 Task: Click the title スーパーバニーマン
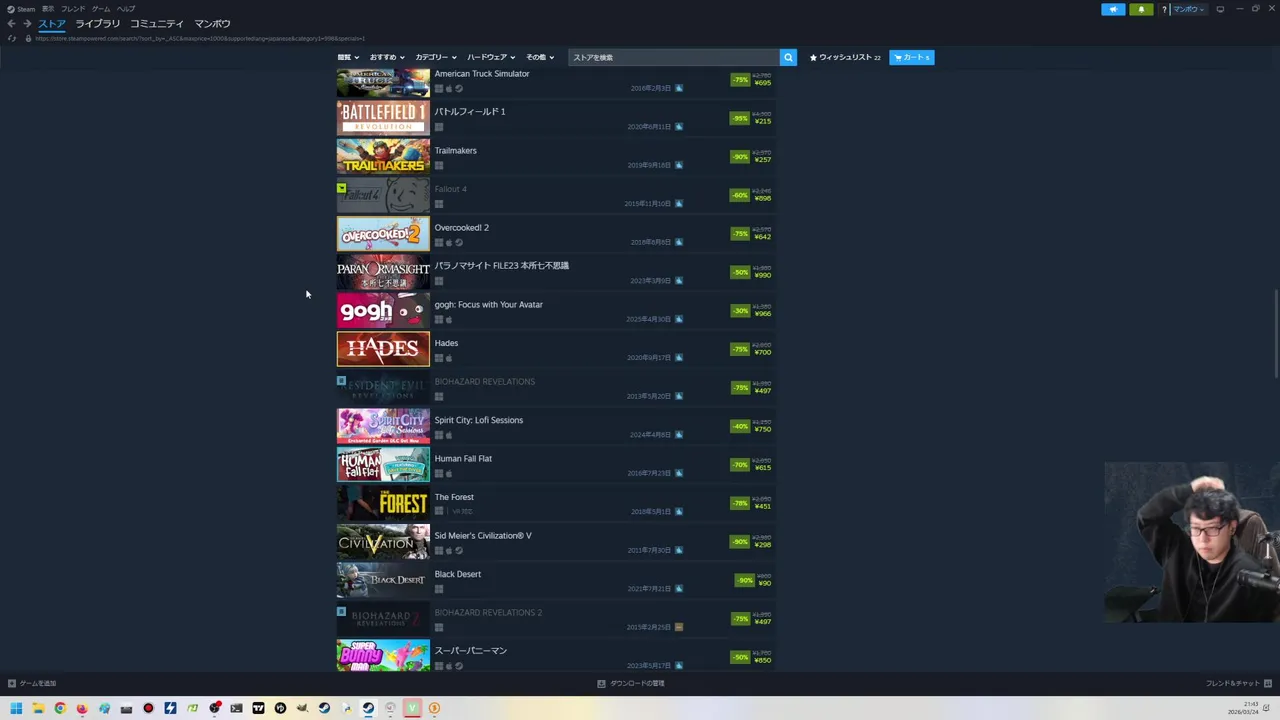471,651
